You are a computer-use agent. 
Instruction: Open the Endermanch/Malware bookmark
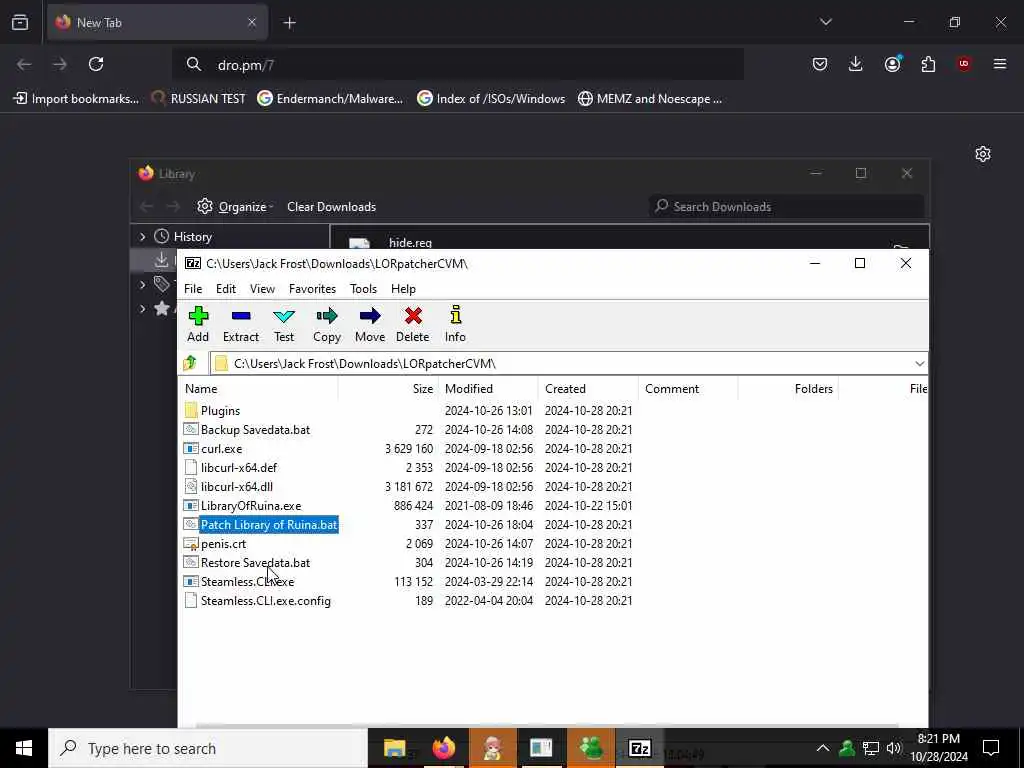tap(330, 99)
